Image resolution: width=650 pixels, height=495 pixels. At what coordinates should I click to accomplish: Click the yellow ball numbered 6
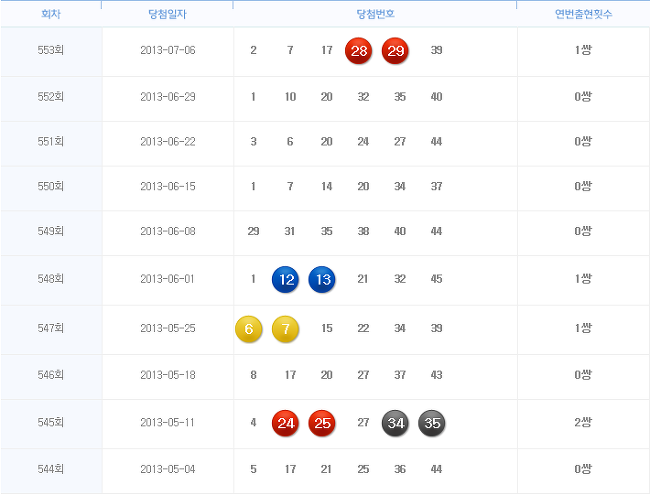pyautogui.click(x=249, y=329)
